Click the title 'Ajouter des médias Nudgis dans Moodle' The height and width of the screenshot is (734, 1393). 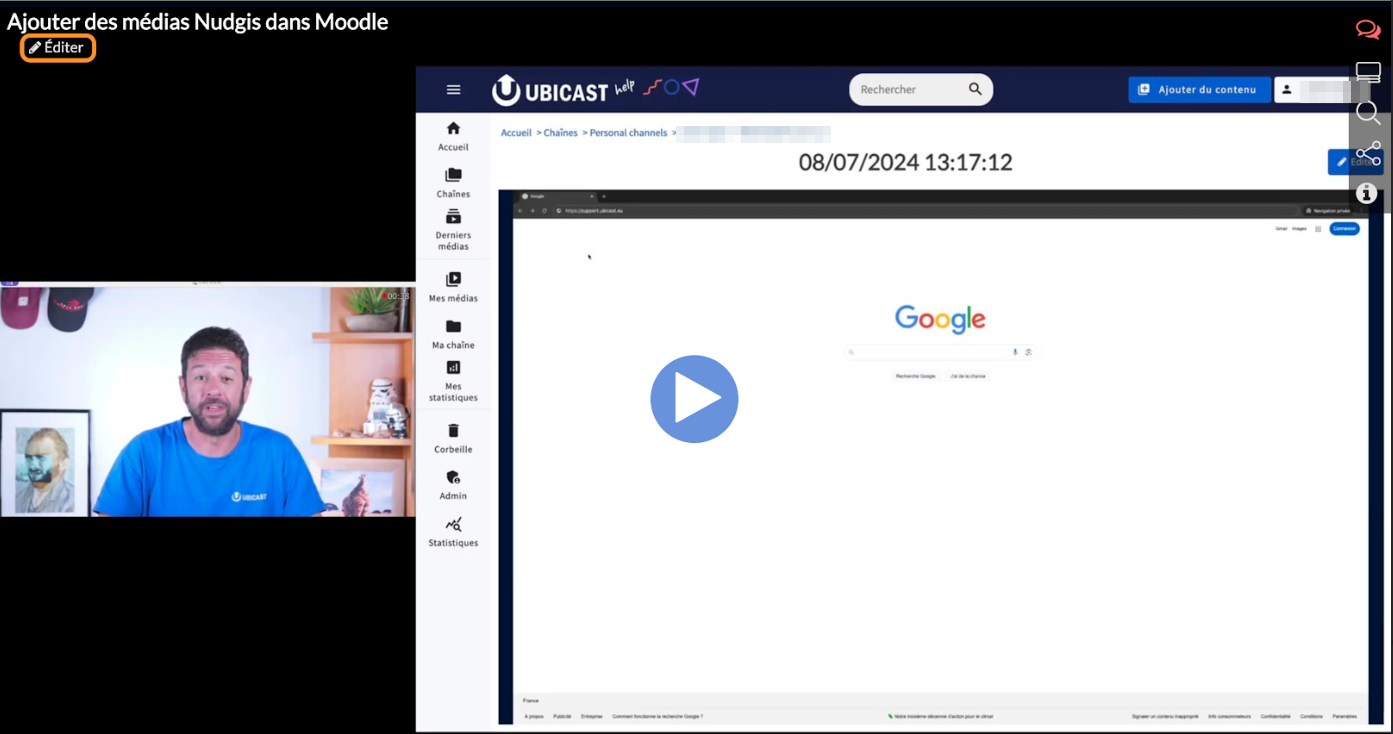[x=198, y=21]
